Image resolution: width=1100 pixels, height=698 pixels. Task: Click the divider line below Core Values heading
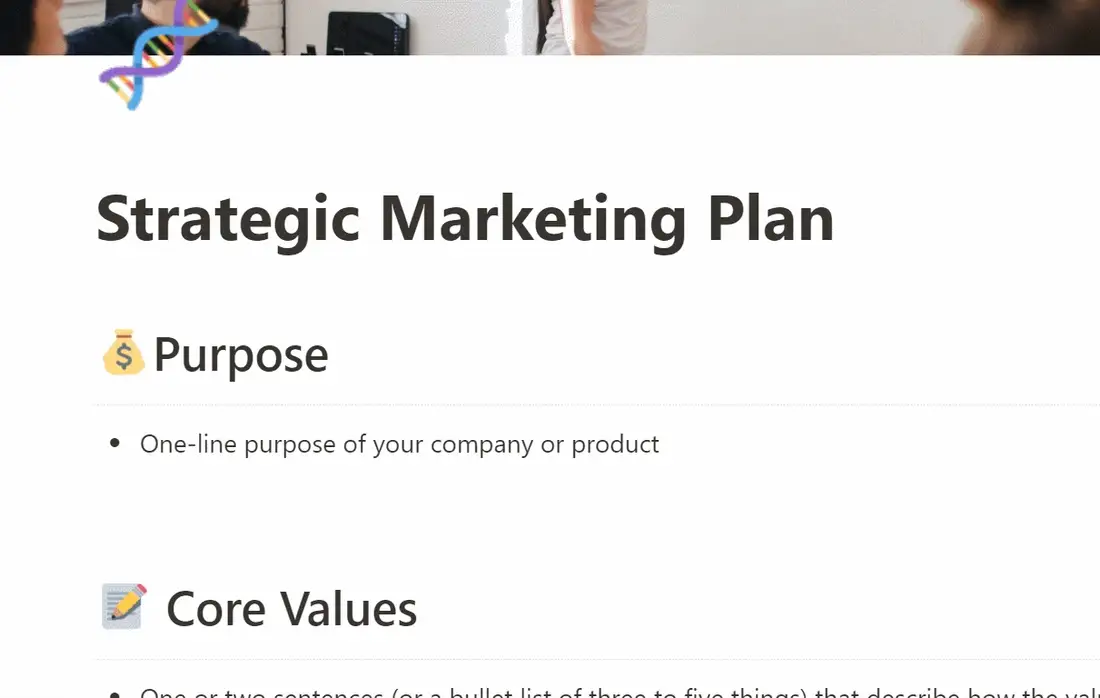click(x=598, y=659)
